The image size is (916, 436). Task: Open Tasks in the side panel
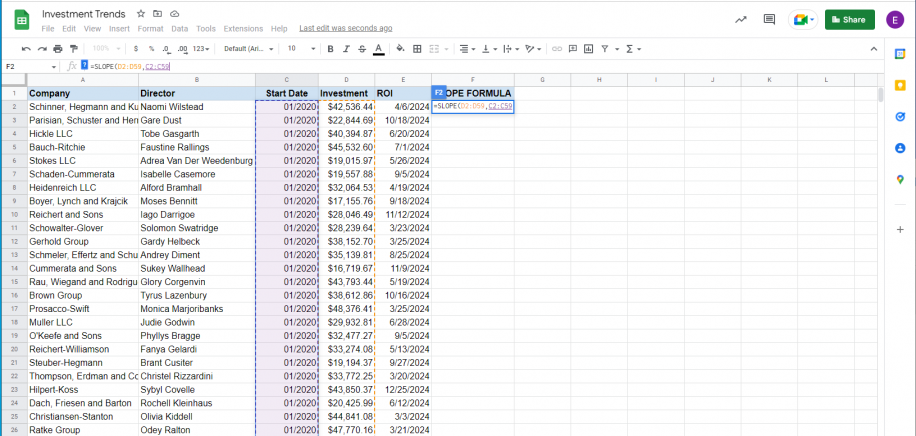pyautogui.click(x=900, y=116)
